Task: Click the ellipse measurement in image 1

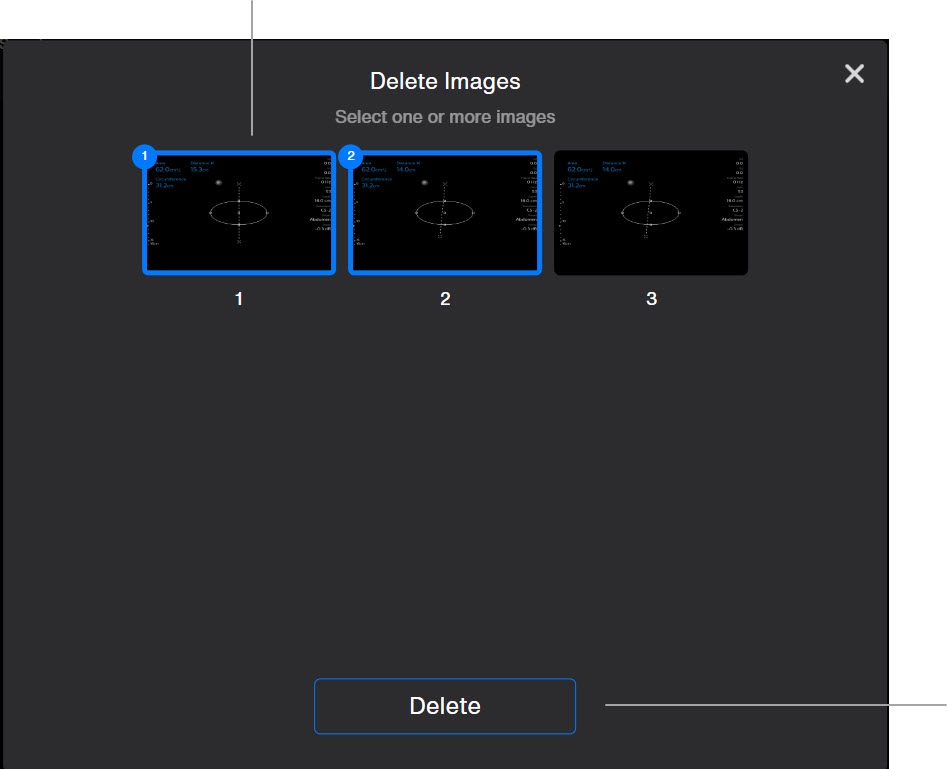Action: [239, 213]
